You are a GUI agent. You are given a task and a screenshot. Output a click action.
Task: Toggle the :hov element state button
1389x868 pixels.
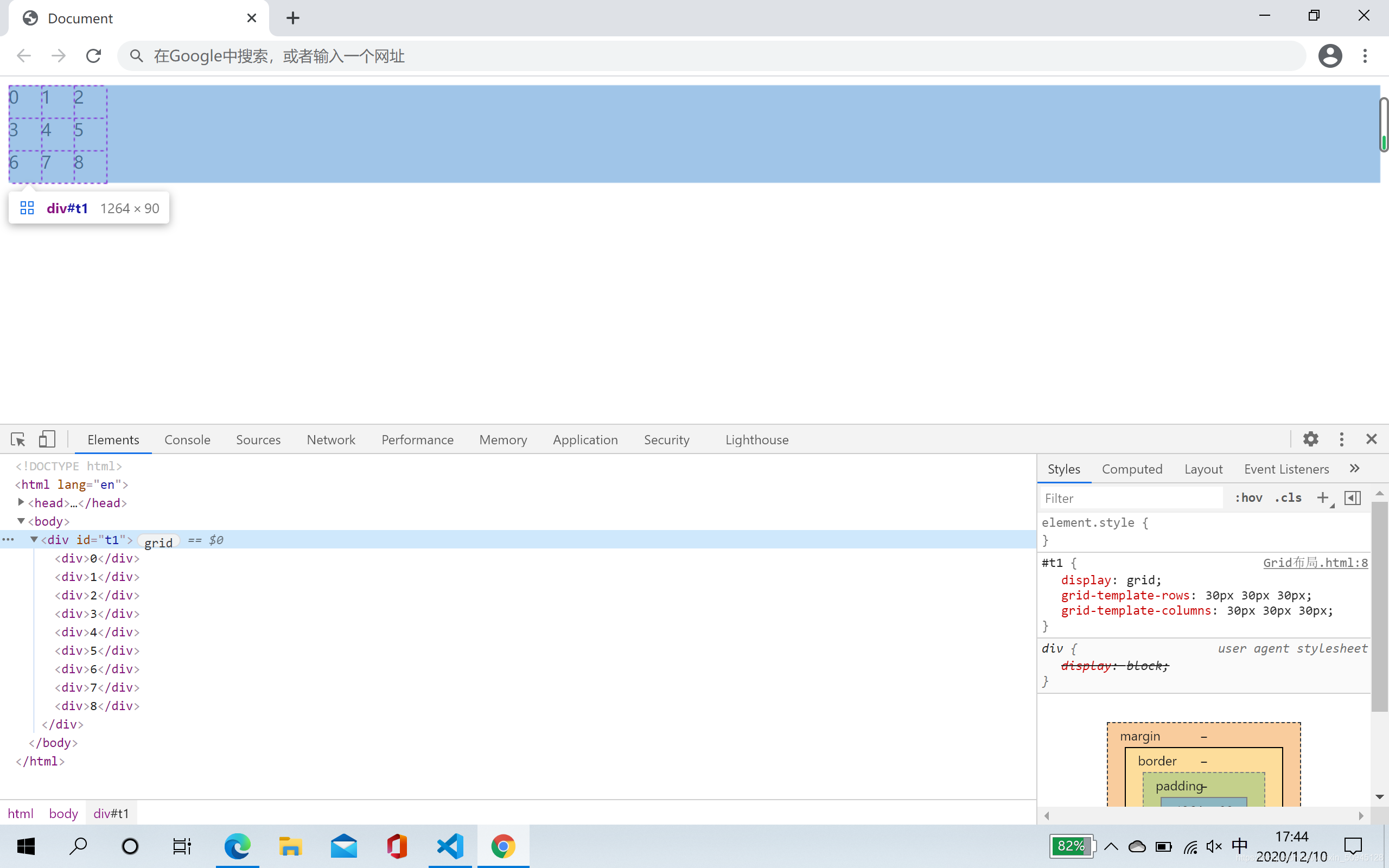pyautogui.click(x=1248, y=497)
